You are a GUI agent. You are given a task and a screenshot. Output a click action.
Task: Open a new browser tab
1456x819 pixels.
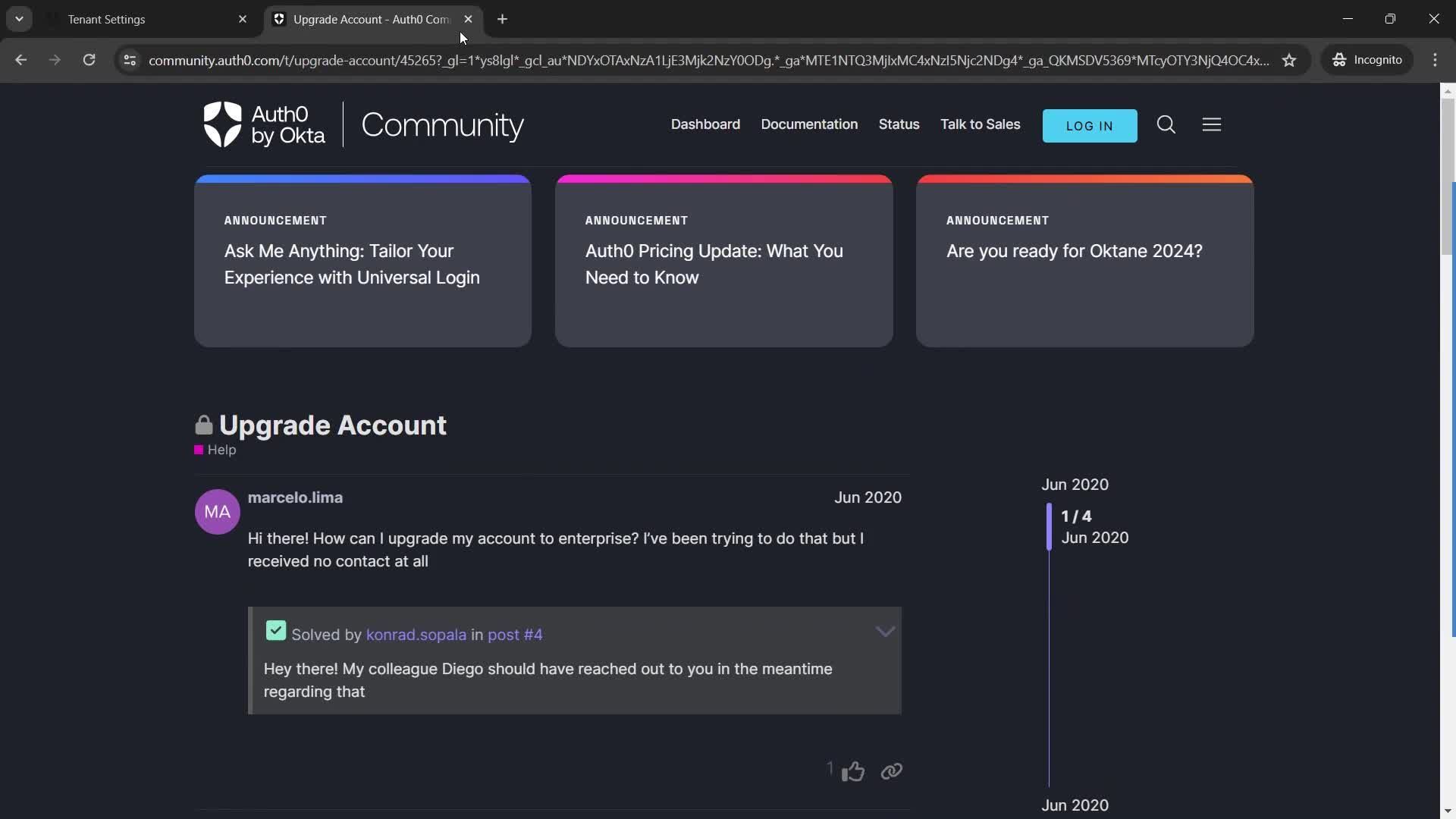tap(502, 19)
